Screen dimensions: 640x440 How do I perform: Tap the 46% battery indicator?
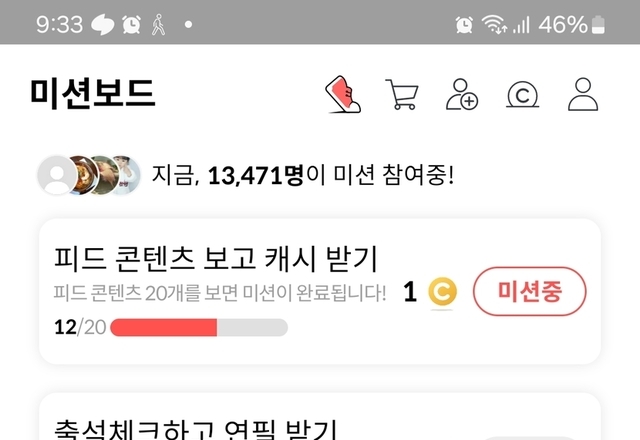coord(571,24)
